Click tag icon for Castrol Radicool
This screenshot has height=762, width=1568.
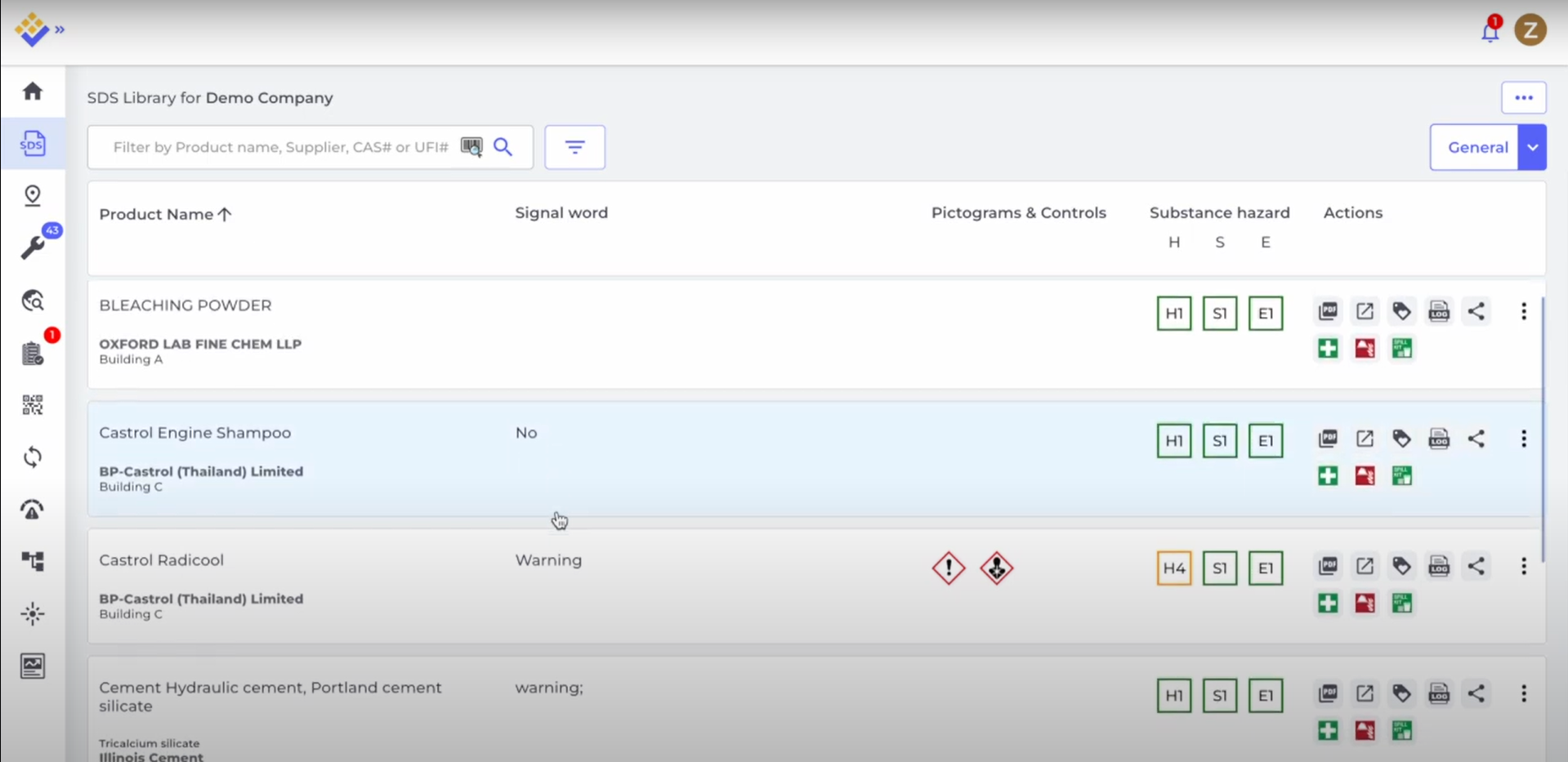click(x=1402, y=566)
